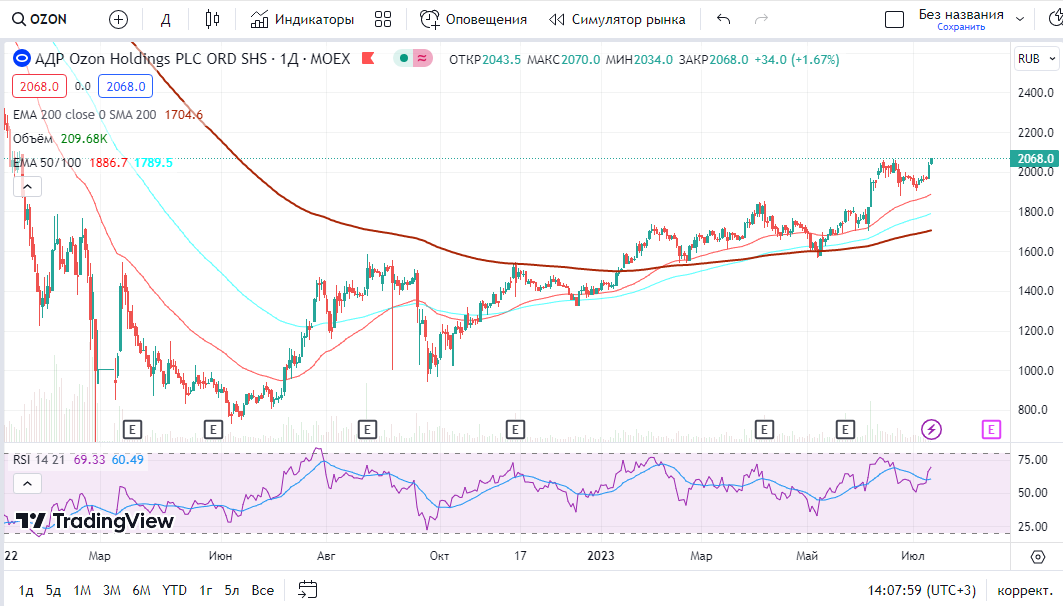The image size is (1063, 606).
Task: Start Симулятор рынка replay mode
Action: (x=617, y=20)
